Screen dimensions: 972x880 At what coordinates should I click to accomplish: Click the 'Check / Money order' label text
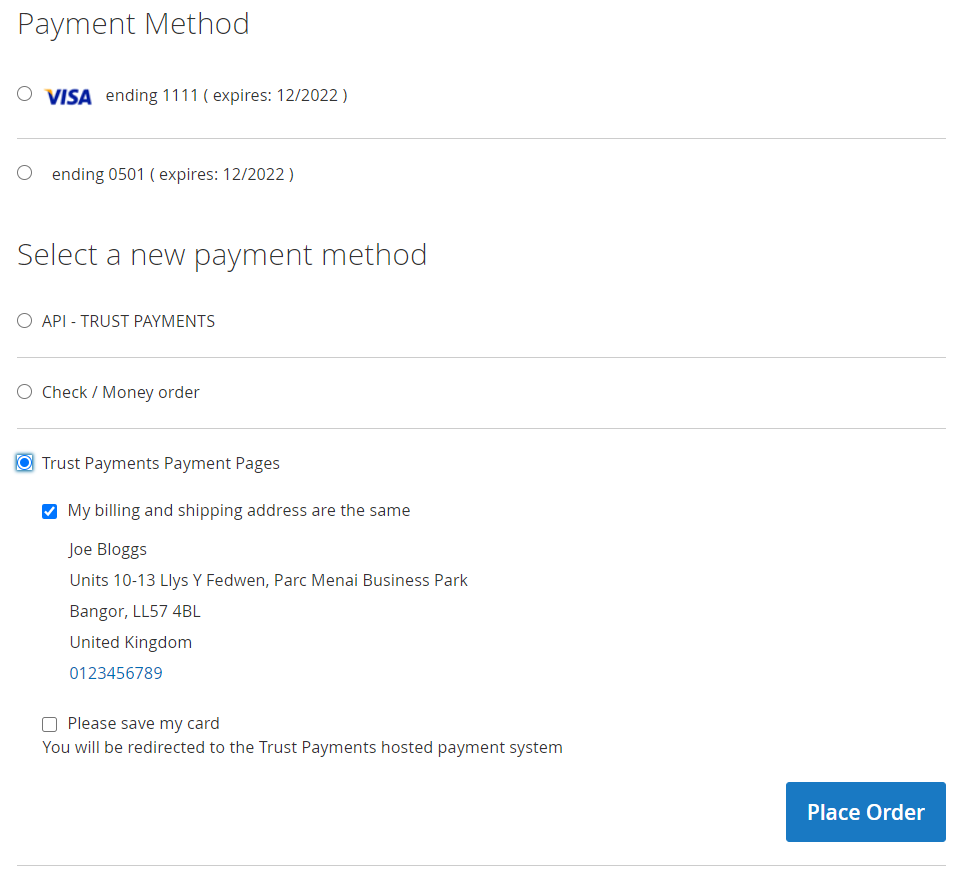120,392
